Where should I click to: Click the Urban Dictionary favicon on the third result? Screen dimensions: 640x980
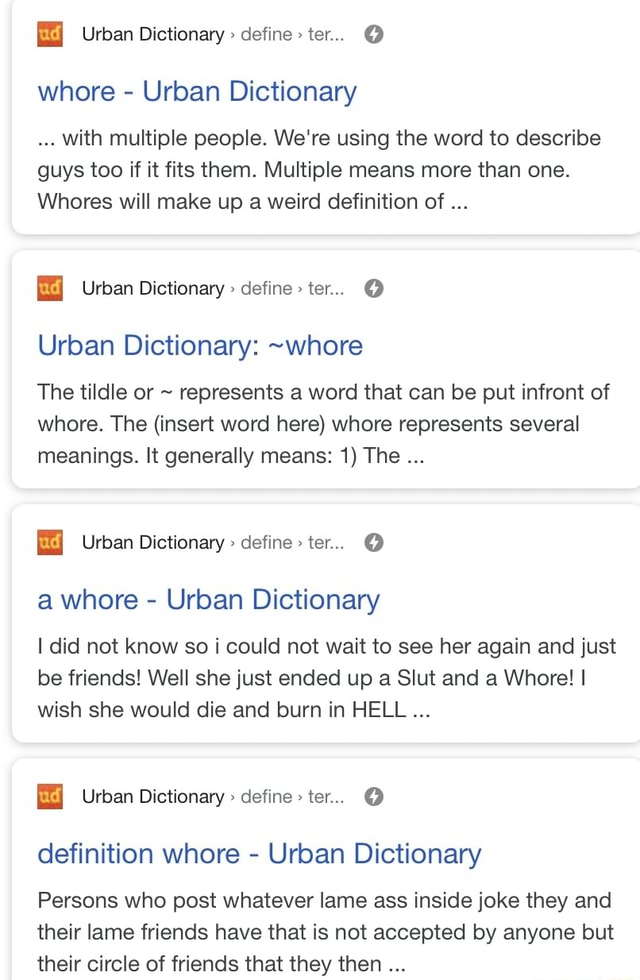[49, 542]
